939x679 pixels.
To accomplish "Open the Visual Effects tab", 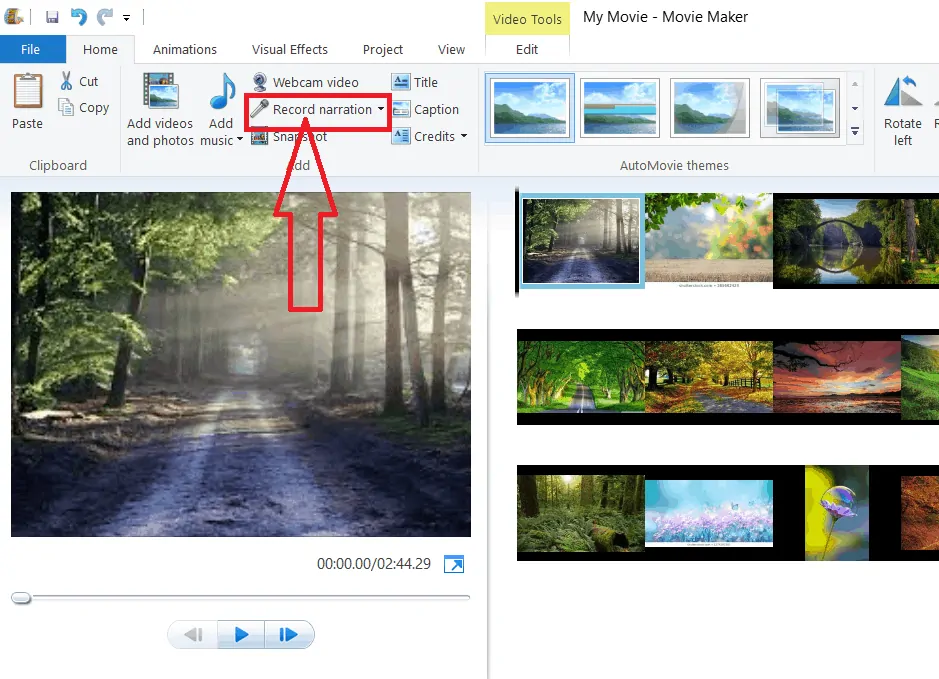I will tap(290, 50).
